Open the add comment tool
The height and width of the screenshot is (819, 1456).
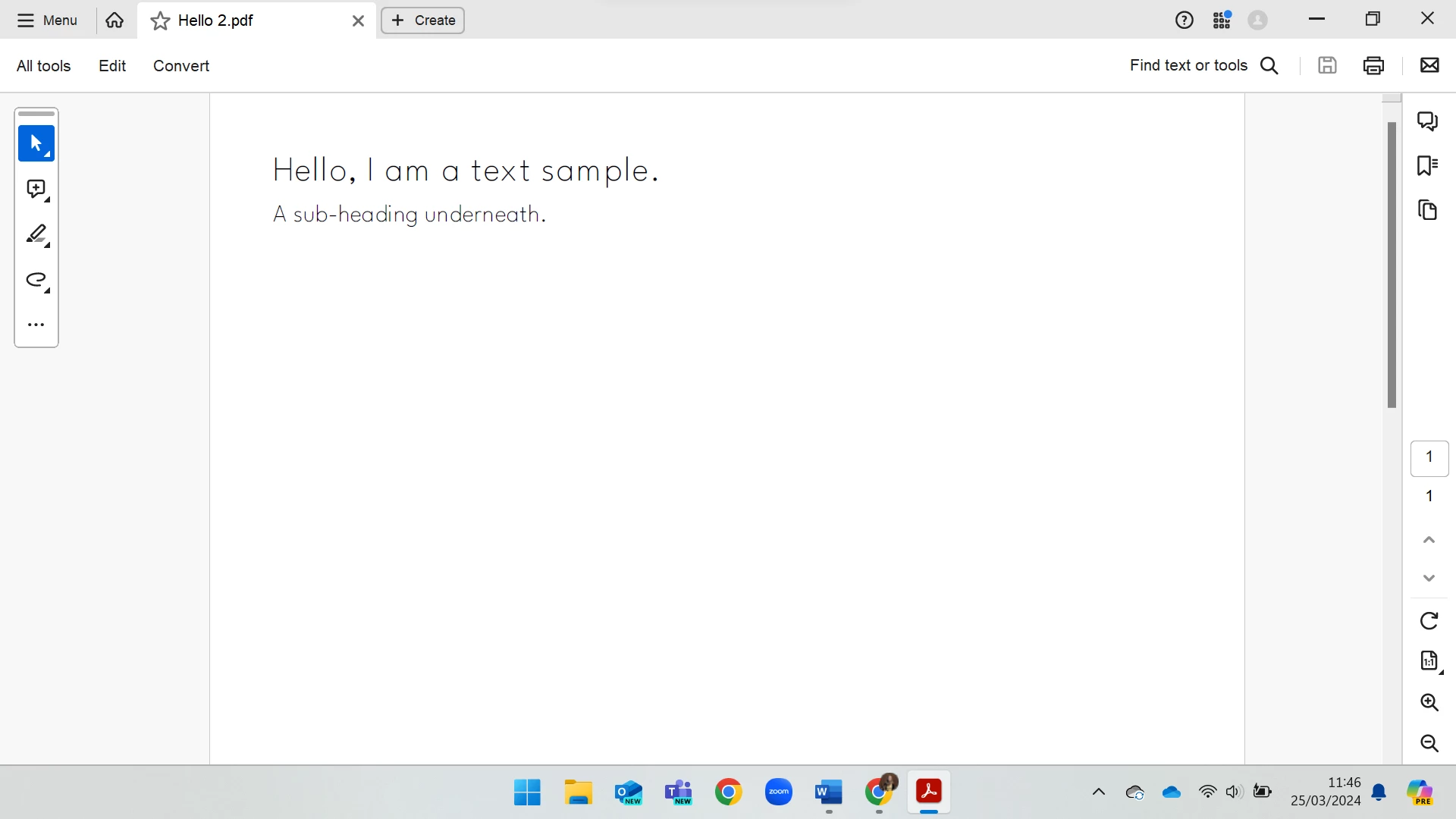point(36,190)
